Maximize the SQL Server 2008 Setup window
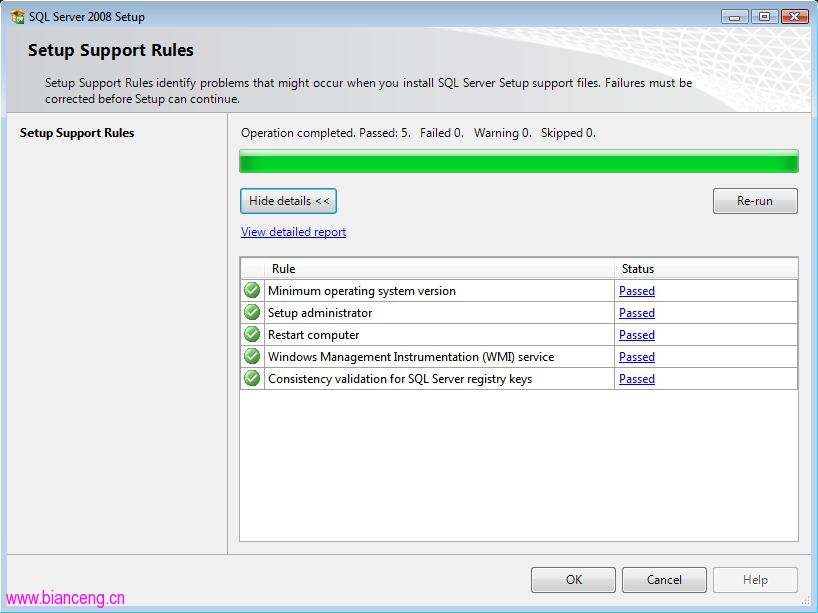818x613 pixels. coord(764,17)
